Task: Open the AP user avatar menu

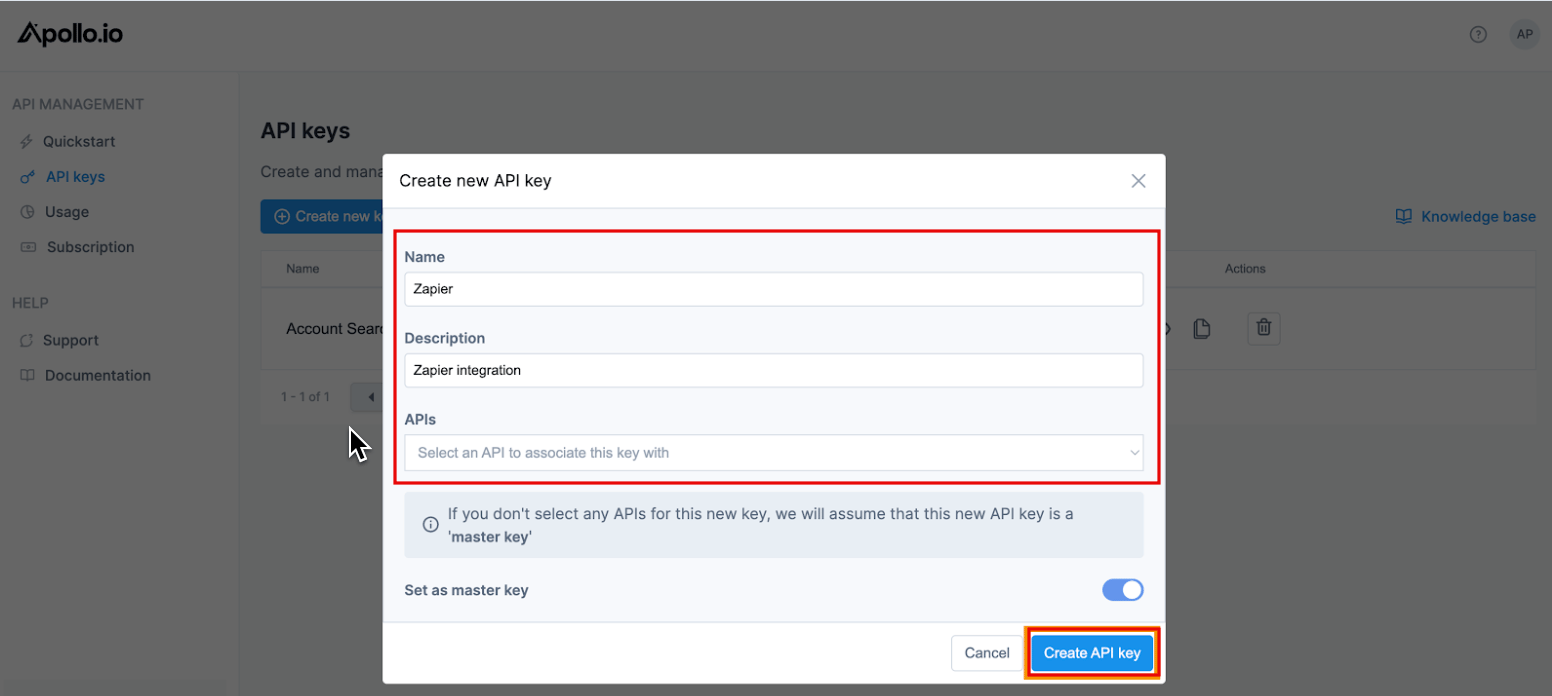Action: [1524, 35]
